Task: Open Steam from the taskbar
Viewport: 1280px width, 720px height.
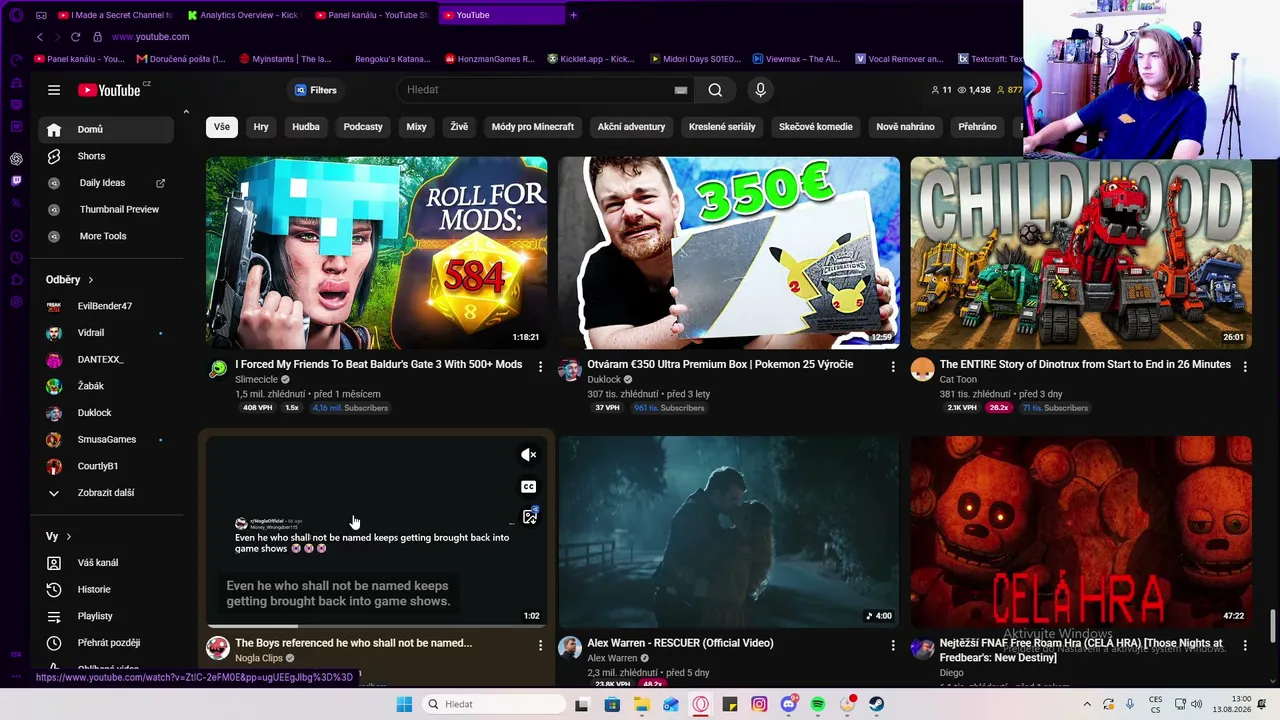Action: coord(877,704)
